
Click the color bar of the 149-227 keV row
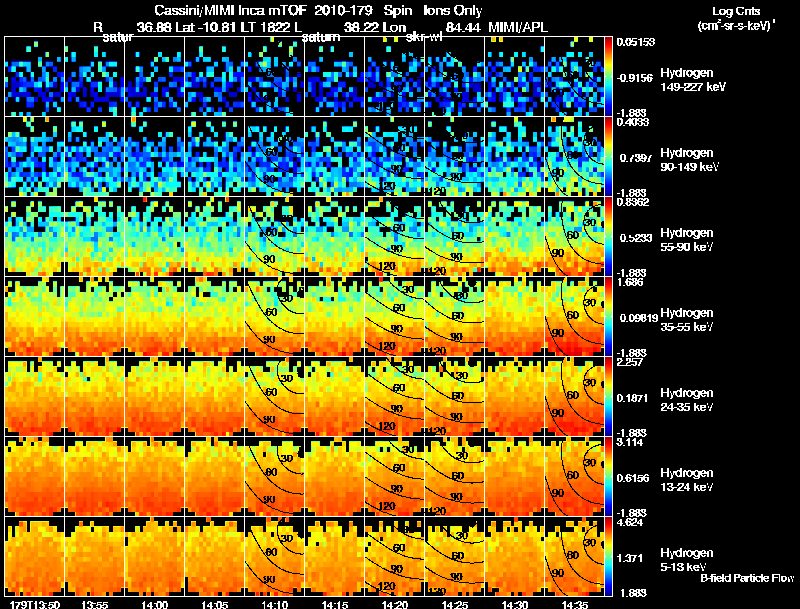(608, 77)
